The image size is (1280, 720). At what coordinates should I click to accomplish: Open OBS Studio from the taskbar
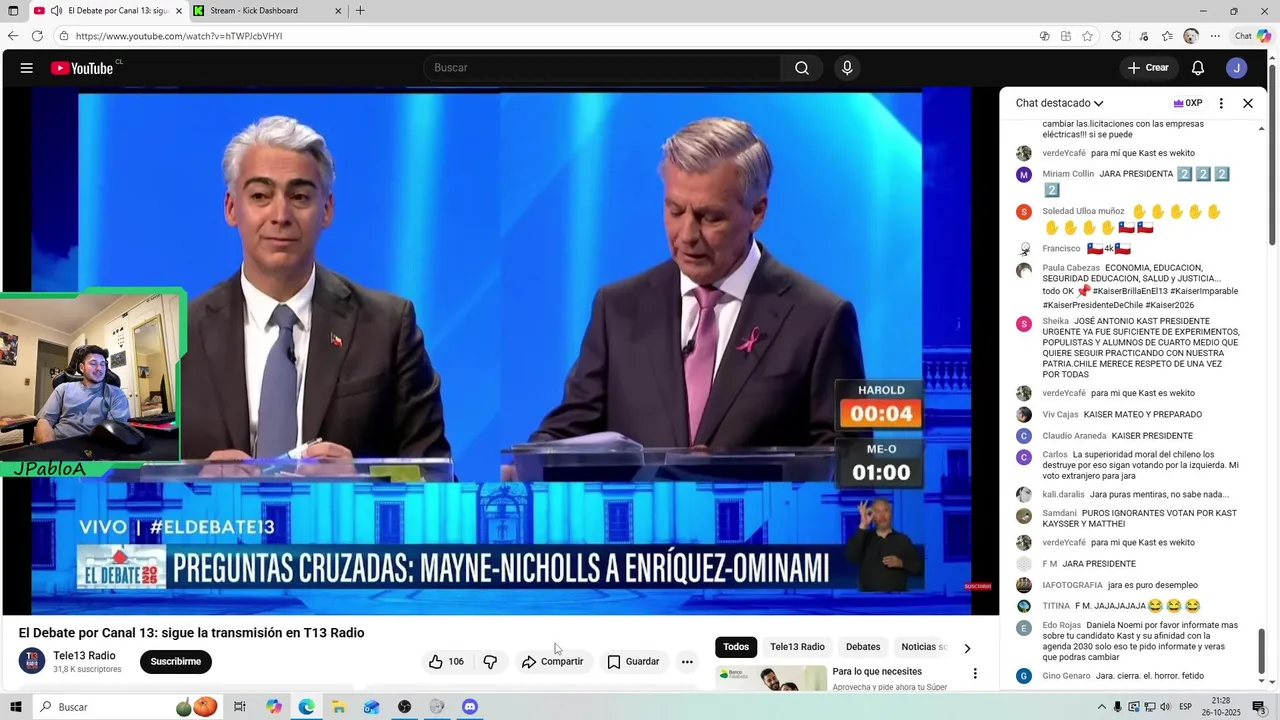point(404,707)
